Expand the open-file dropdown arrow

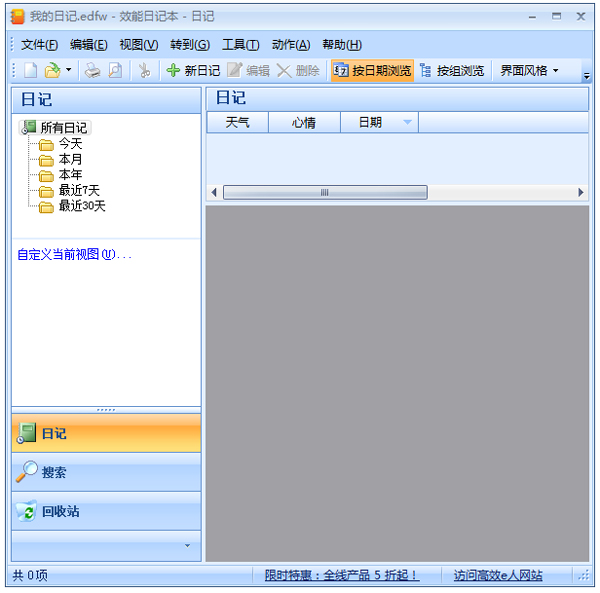68,70
